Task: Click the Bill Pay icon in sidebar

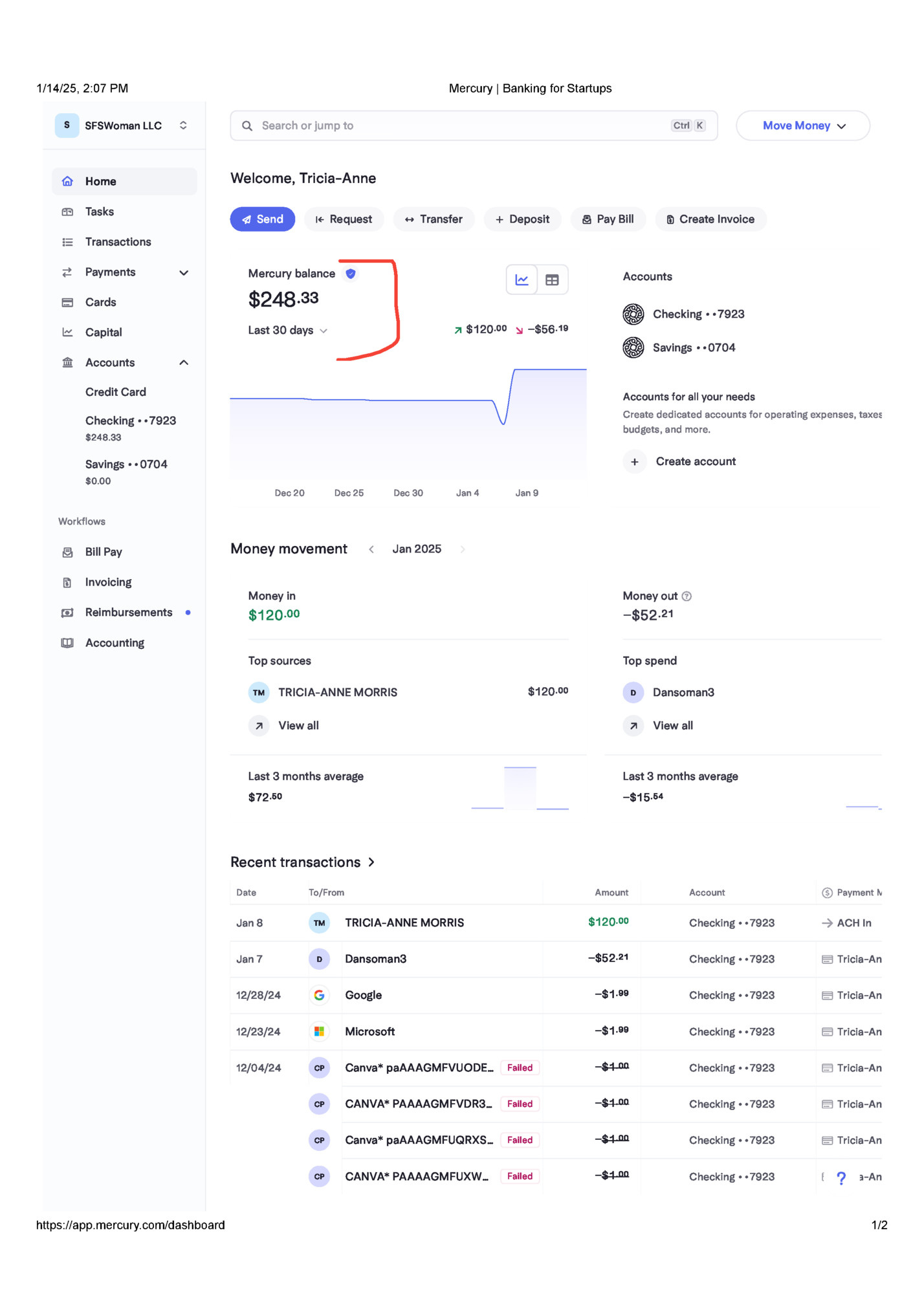Action: 67,552
